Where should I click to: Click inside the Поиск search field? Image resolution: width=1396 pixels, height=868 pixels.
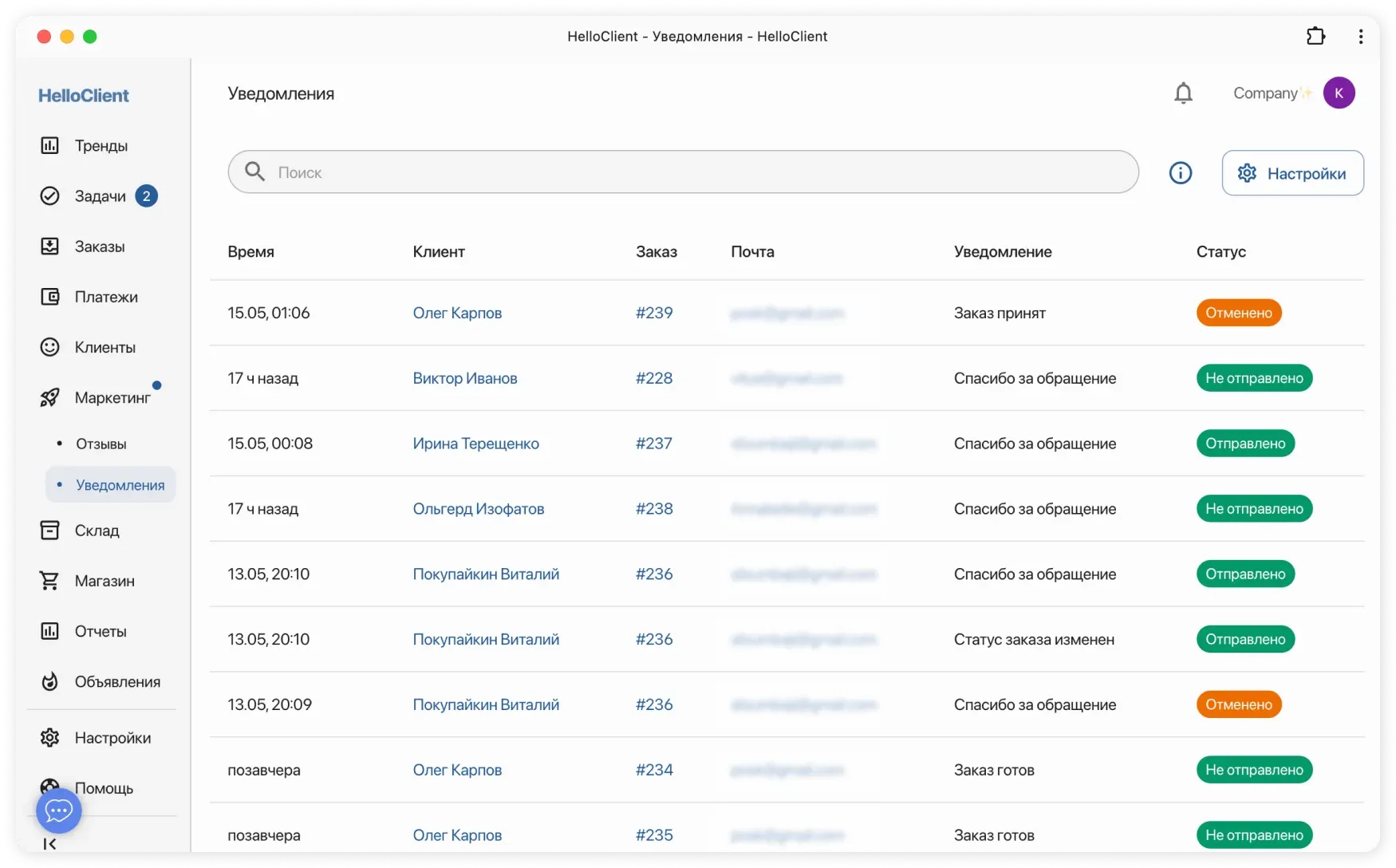(x=558, y=172)
